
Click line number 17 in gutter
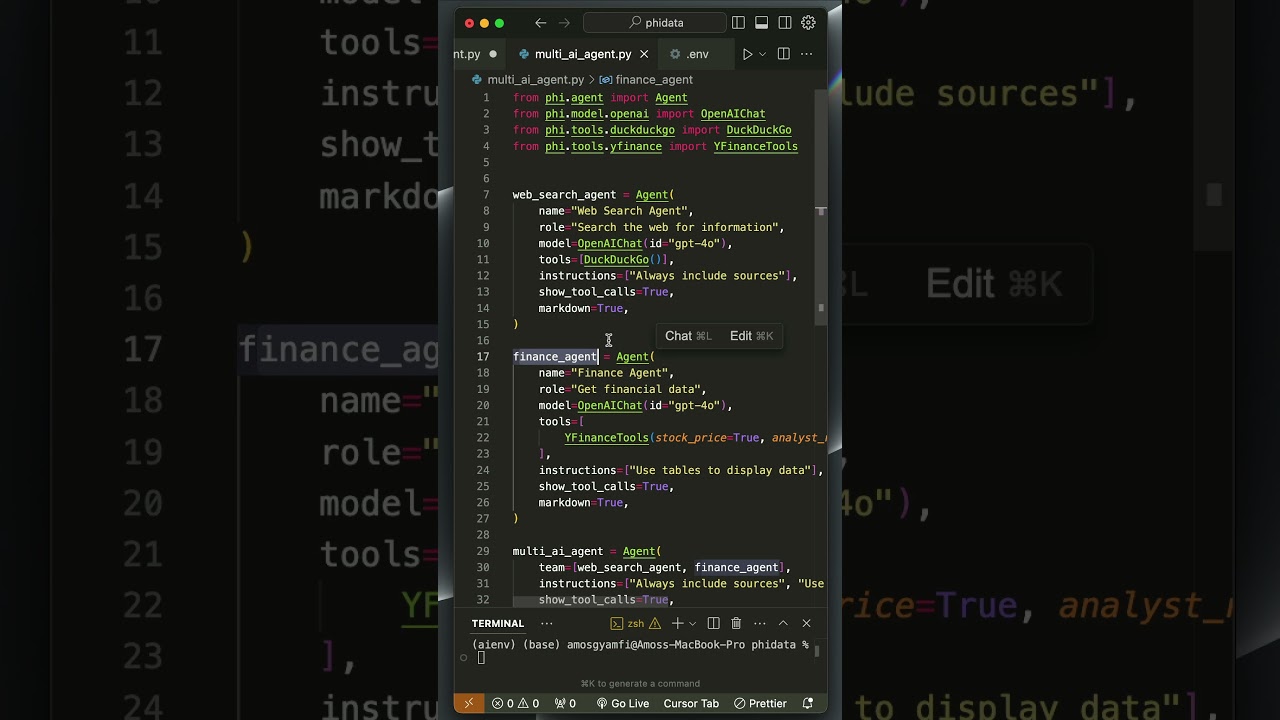pyautogui.click(x=484, y=357)
